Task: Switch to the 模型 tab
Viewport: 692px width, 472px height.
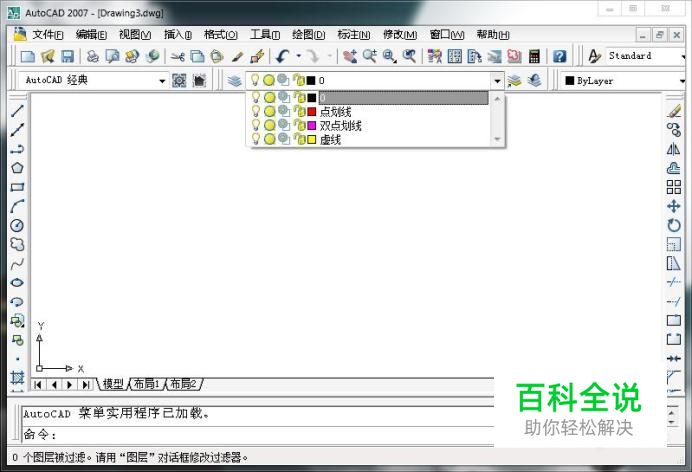Action: coord(113,384)
